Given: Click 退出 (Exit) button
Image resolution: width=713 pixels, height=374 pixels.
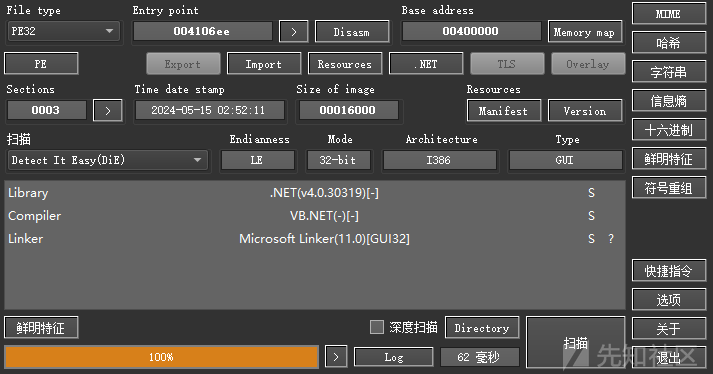Looking at the screenshot, I should (668, 358).
